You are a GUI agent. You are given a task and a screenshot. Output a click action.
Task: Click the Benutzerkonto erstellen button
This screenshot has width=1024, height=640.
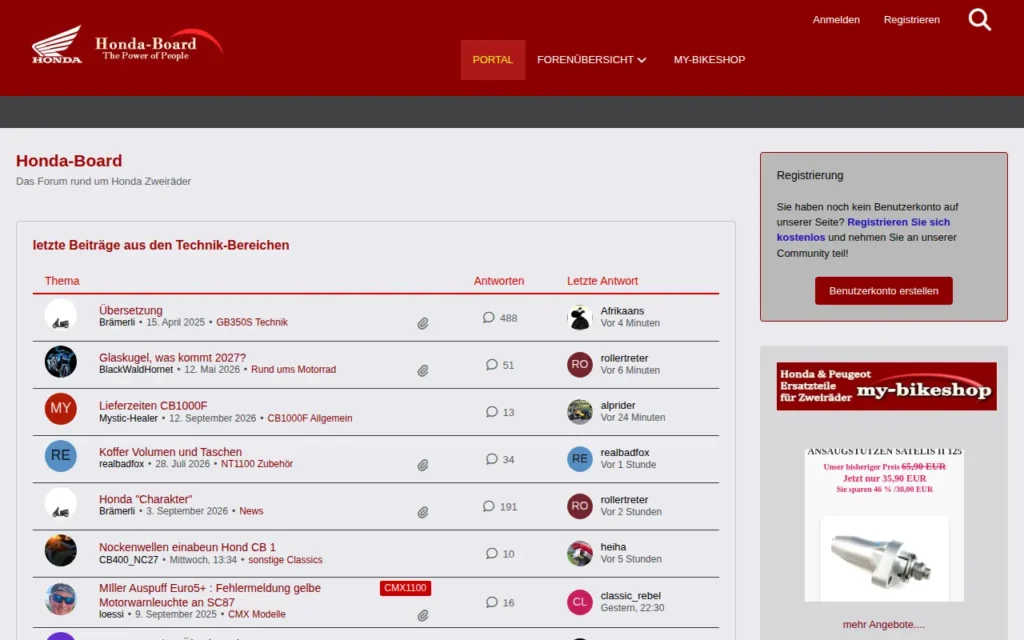click(884, 291)
